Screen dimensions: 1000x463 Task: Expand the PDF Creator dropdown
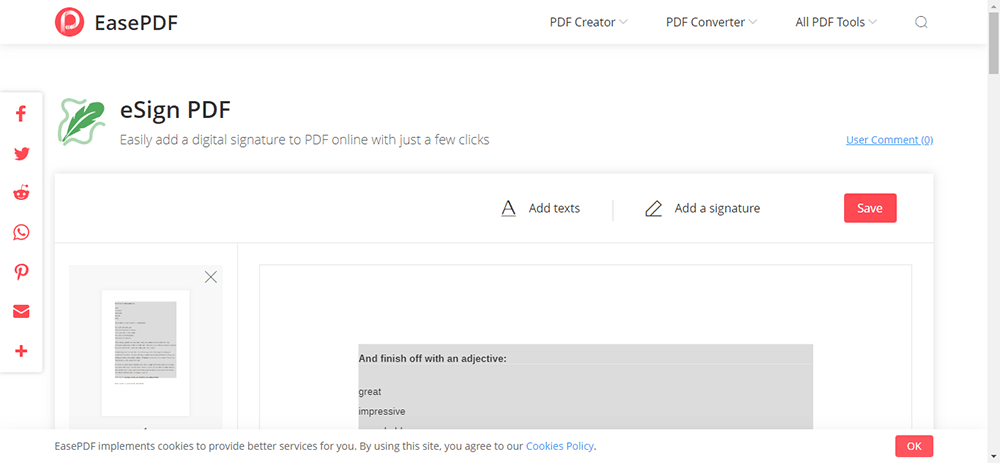(588, 22)
